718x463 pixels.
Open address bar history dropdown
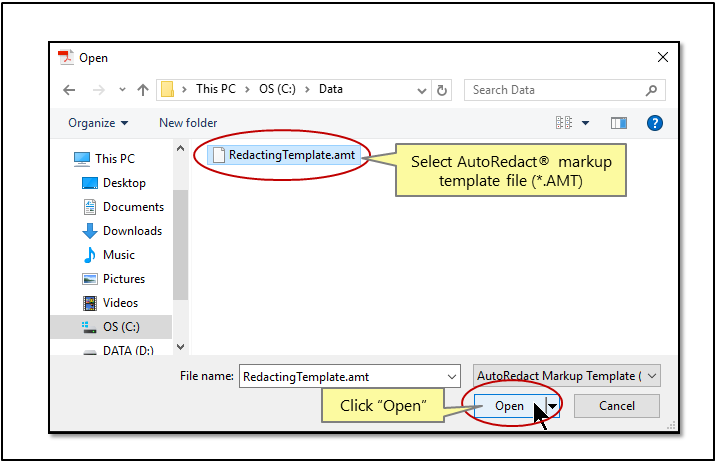[x=422, y=90]
